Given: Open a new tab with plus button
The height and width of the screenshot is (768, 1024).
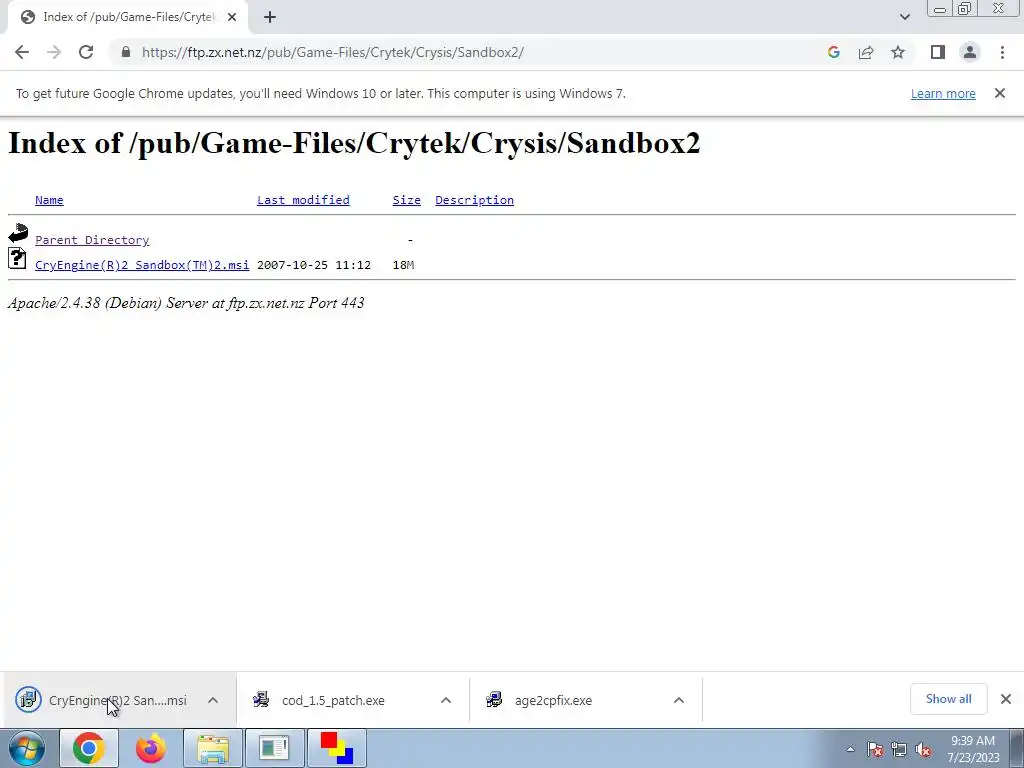Looking at the screenshot, I should [x=270, y=17].
